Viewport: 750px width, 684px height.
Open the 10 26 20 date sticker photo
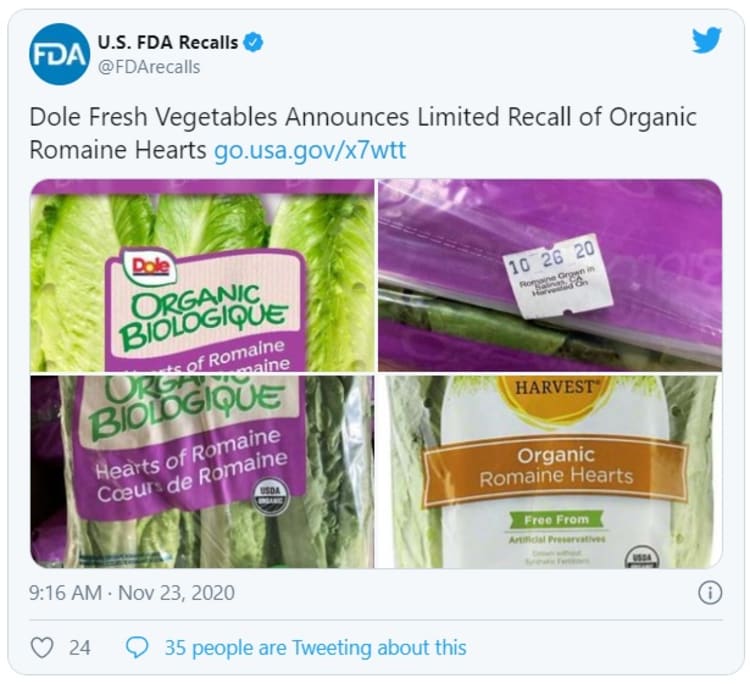pos(550,276)
